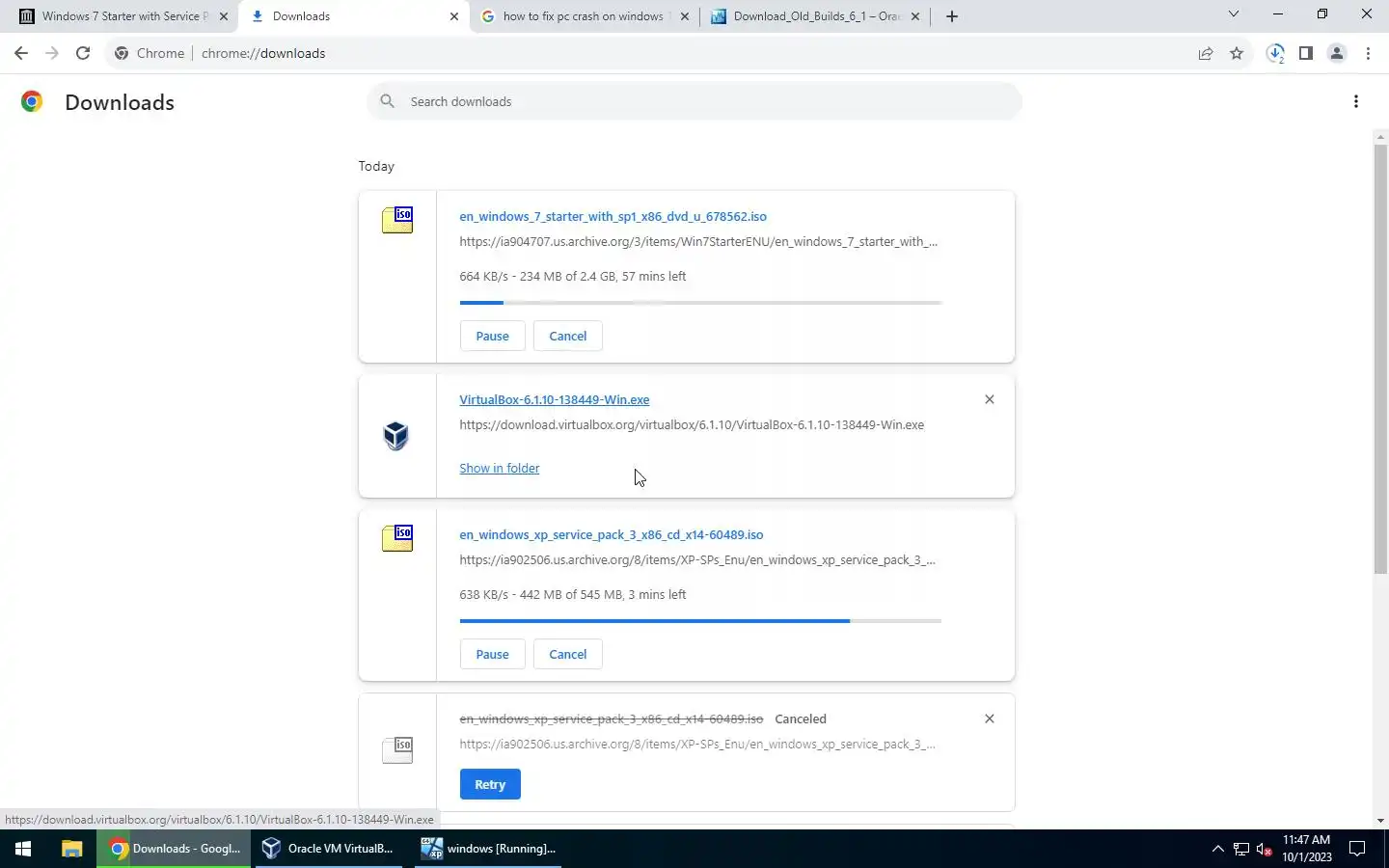Open the clock showing 11:47 AM
The width and height of the screenshot is (1389, 868).
1306,849
